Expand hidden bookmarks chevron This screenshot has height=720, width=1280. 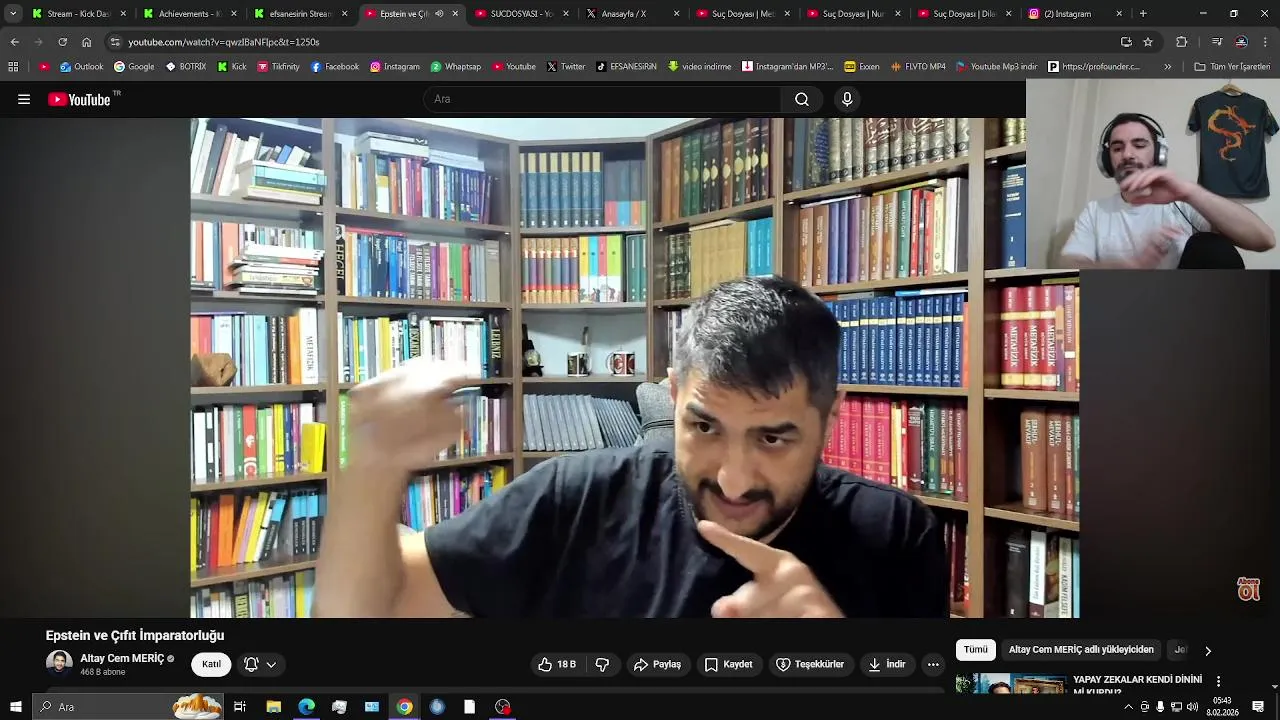click(1167, 67)
